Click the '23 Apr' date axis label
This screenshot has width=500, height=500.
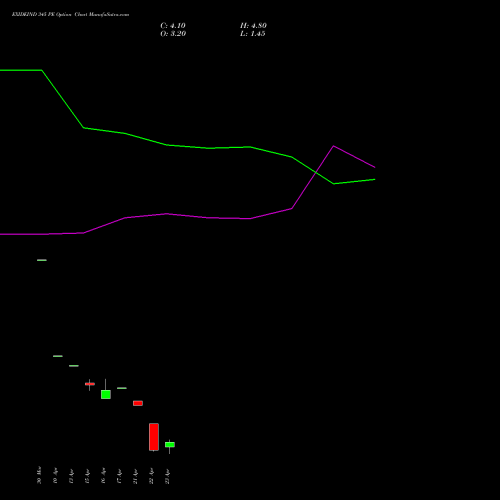(167, 476)
